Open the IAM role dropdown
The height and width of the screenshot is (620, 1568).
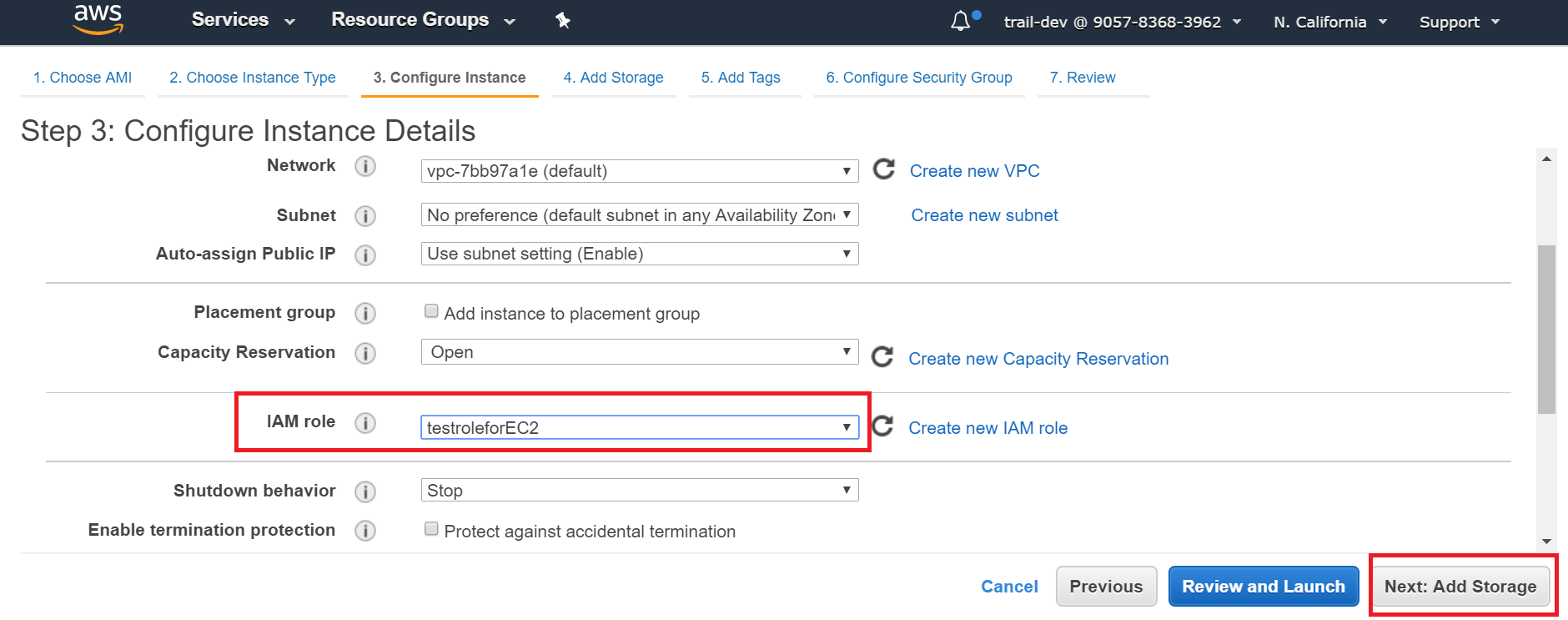(639, 427)
